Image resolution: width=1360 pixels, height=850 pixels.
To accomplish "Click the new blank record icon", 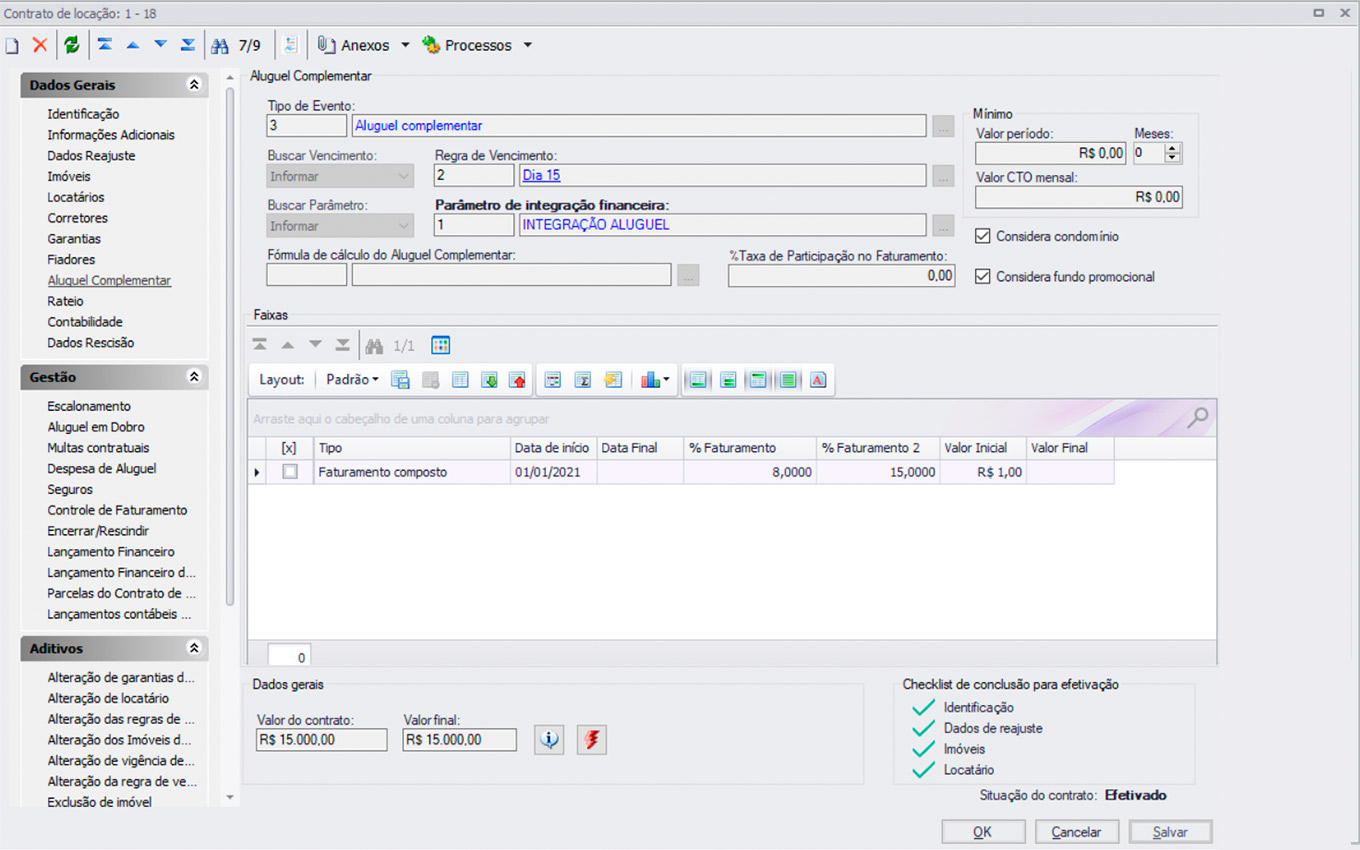I will coord(12,45).
